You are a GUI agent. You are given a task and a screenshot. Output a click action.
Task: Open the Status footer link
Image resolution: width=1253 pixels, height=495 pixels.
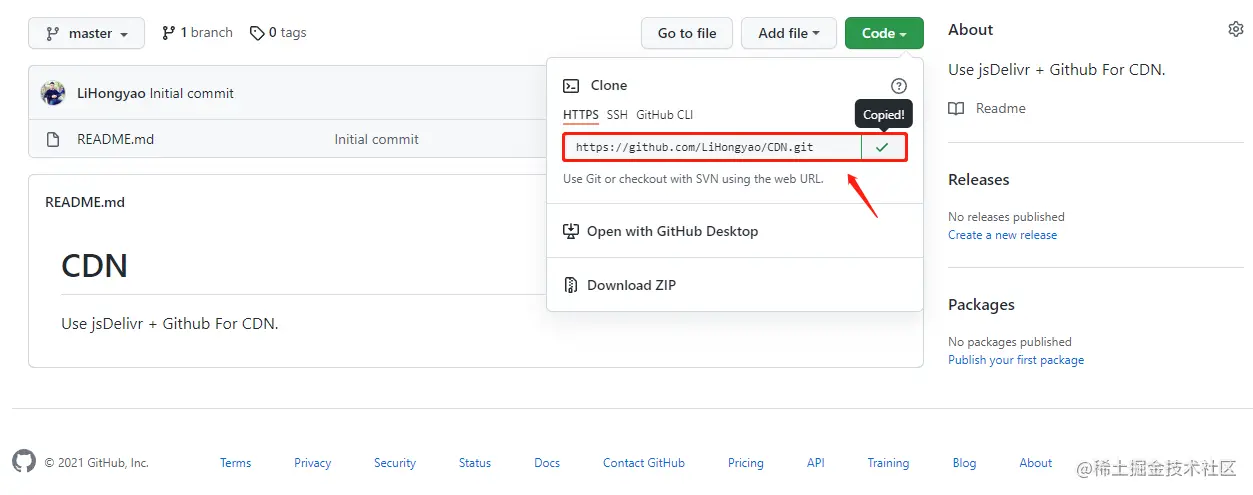pos(475,463)
